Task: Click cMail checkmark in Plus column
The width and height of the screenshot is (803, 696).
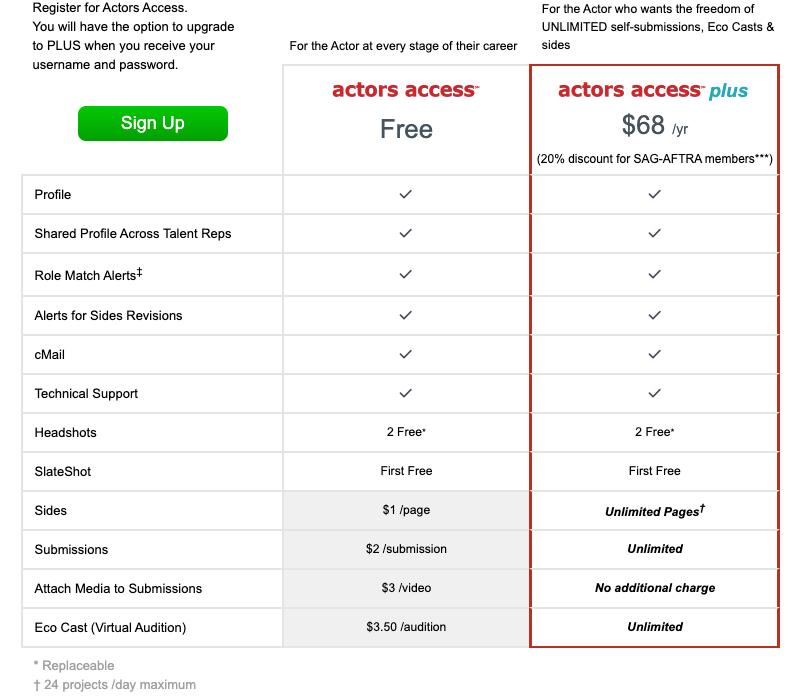Action: coord(654,354)
